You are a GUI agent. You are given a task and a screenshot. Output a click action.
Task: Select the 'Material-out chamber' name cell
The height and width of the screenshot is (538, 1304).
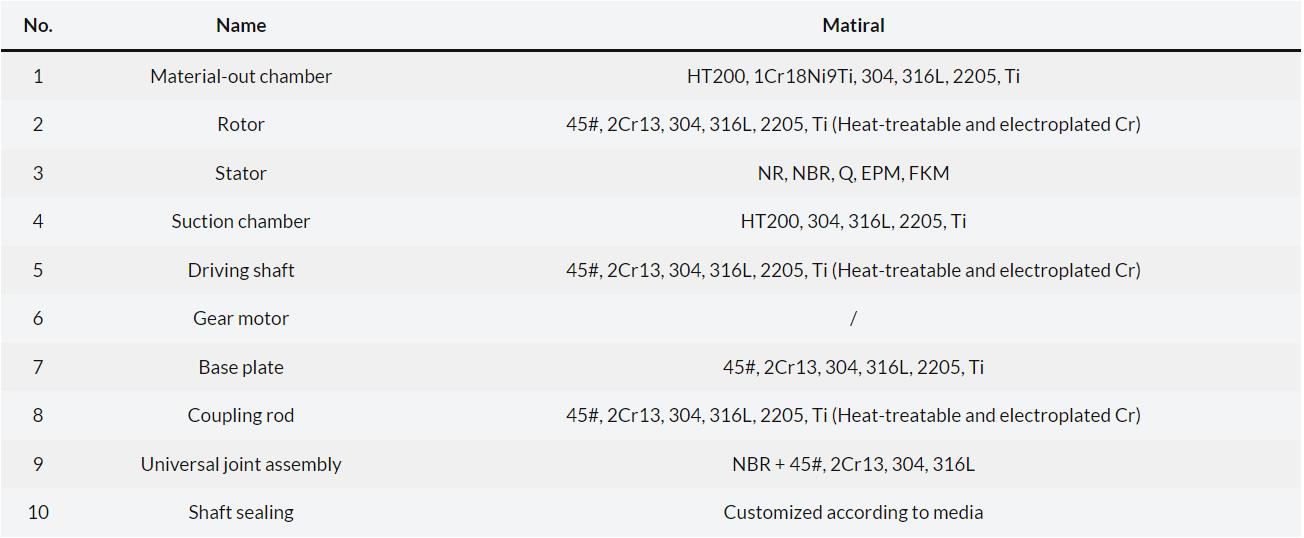[241, 76]
